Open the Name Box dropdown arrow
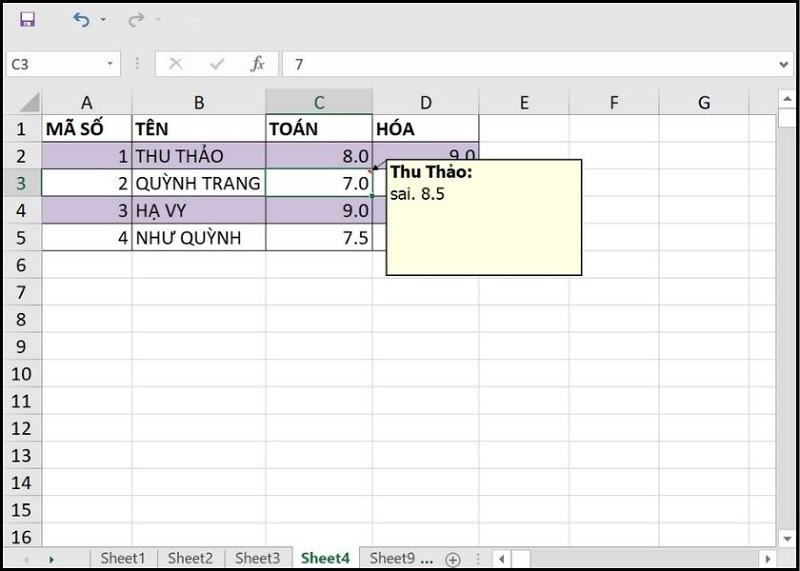The height and width of the screenshot is (571, 800). click(x=111, y=64)
